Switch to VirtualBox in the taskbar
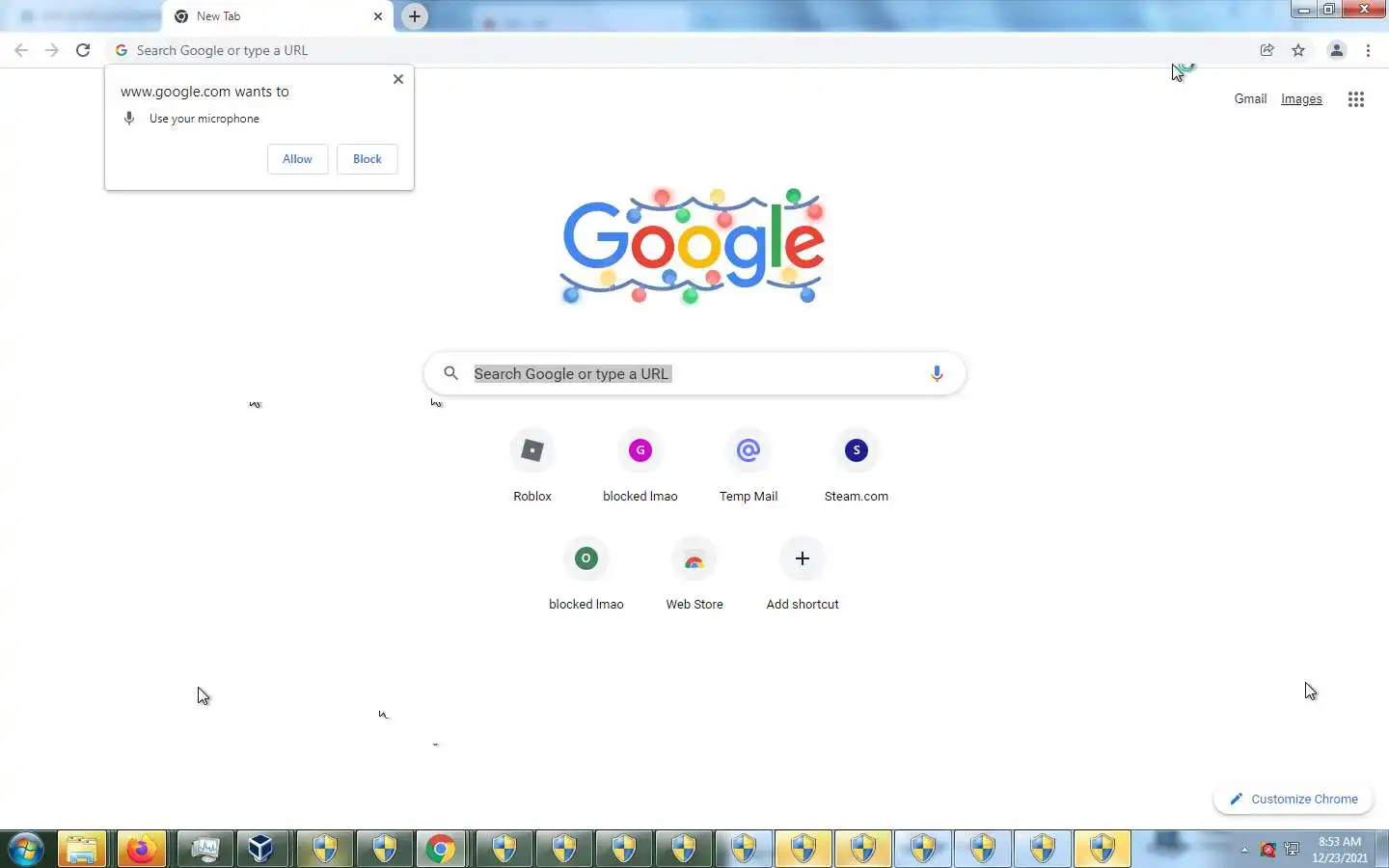This screenshot has width=1389, height=868. tap(261, 850)
